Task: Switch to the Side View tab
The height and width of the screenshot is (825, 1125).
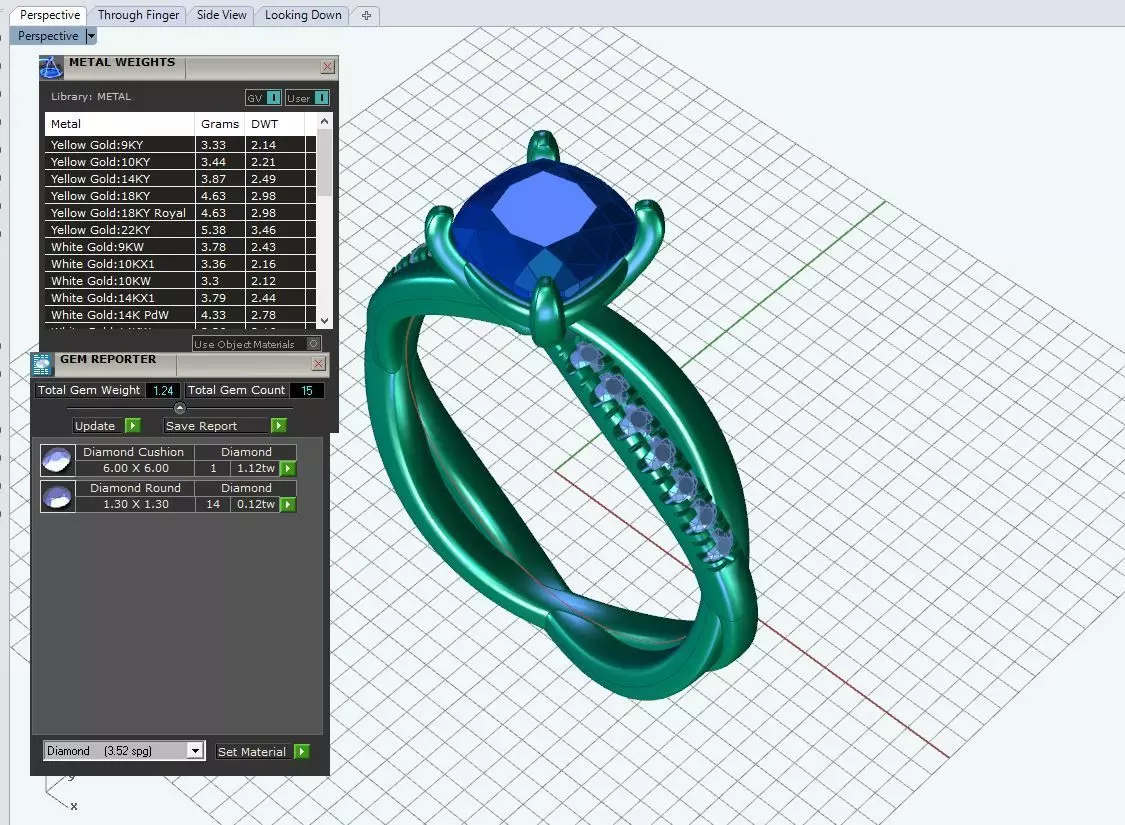Action: [x=221, y=15]
